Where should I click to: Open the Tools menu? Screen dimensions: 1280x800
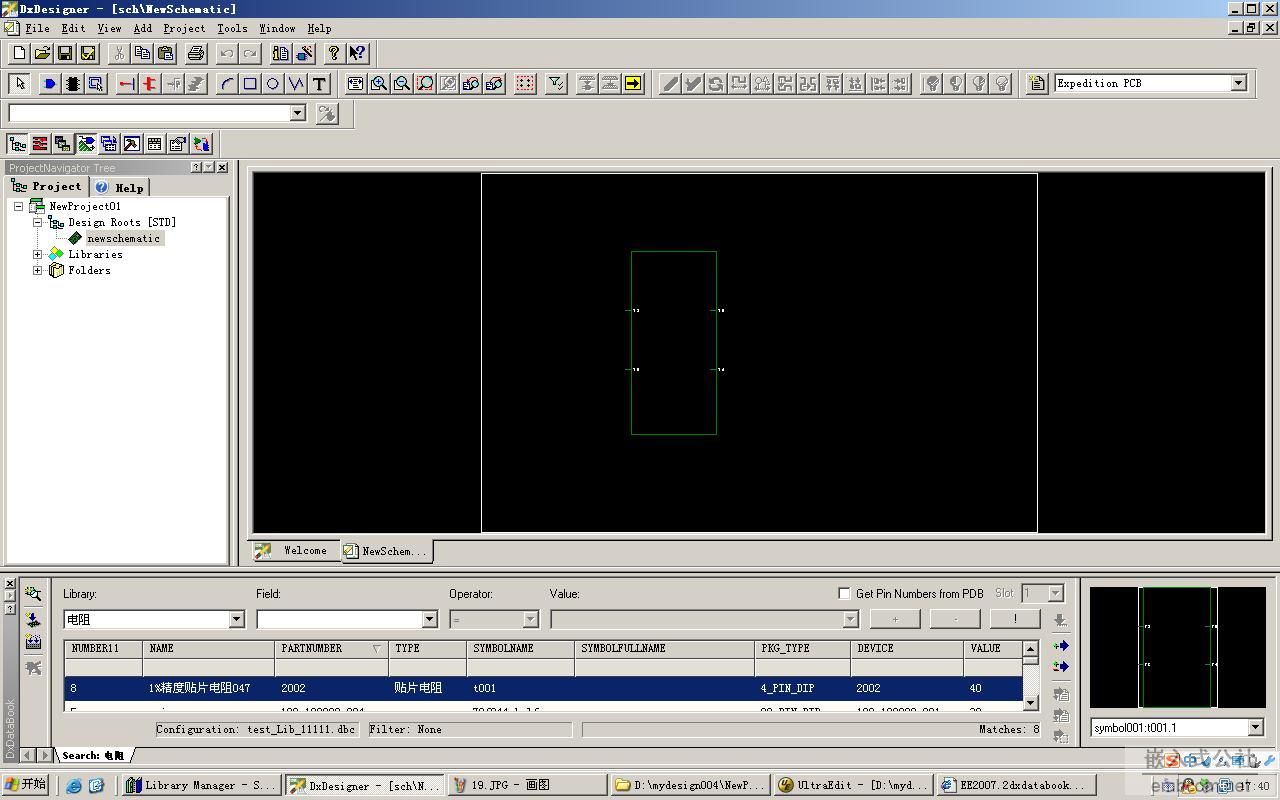click(x=232, y=28)
